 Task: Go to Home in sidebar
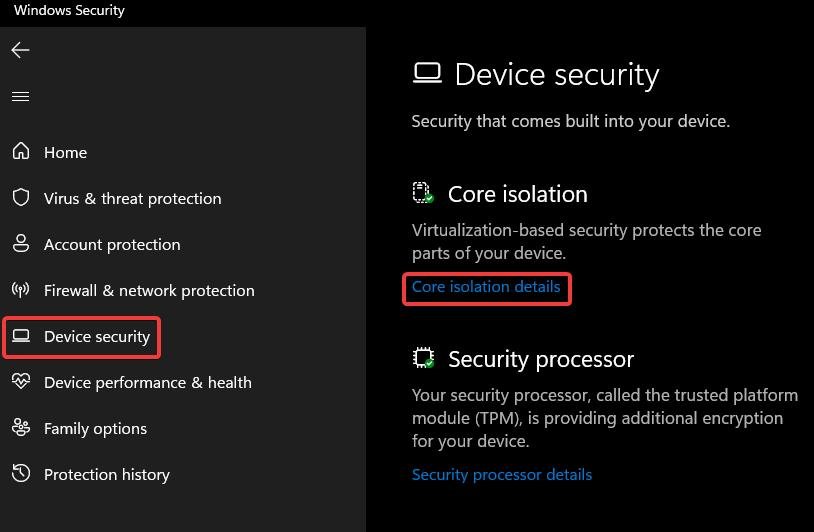(x=65, y=152)
